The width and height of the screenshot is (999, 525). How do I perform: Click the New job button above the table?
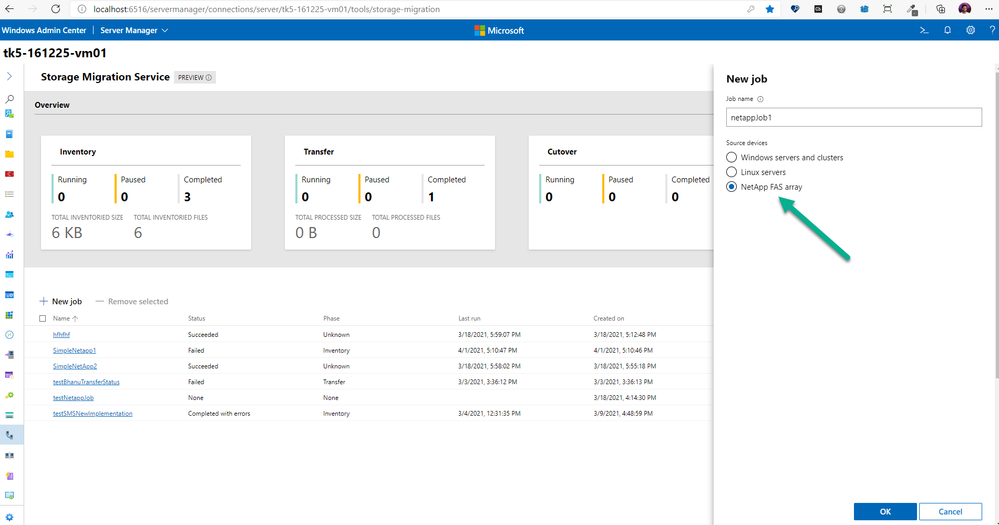(61, 301)
